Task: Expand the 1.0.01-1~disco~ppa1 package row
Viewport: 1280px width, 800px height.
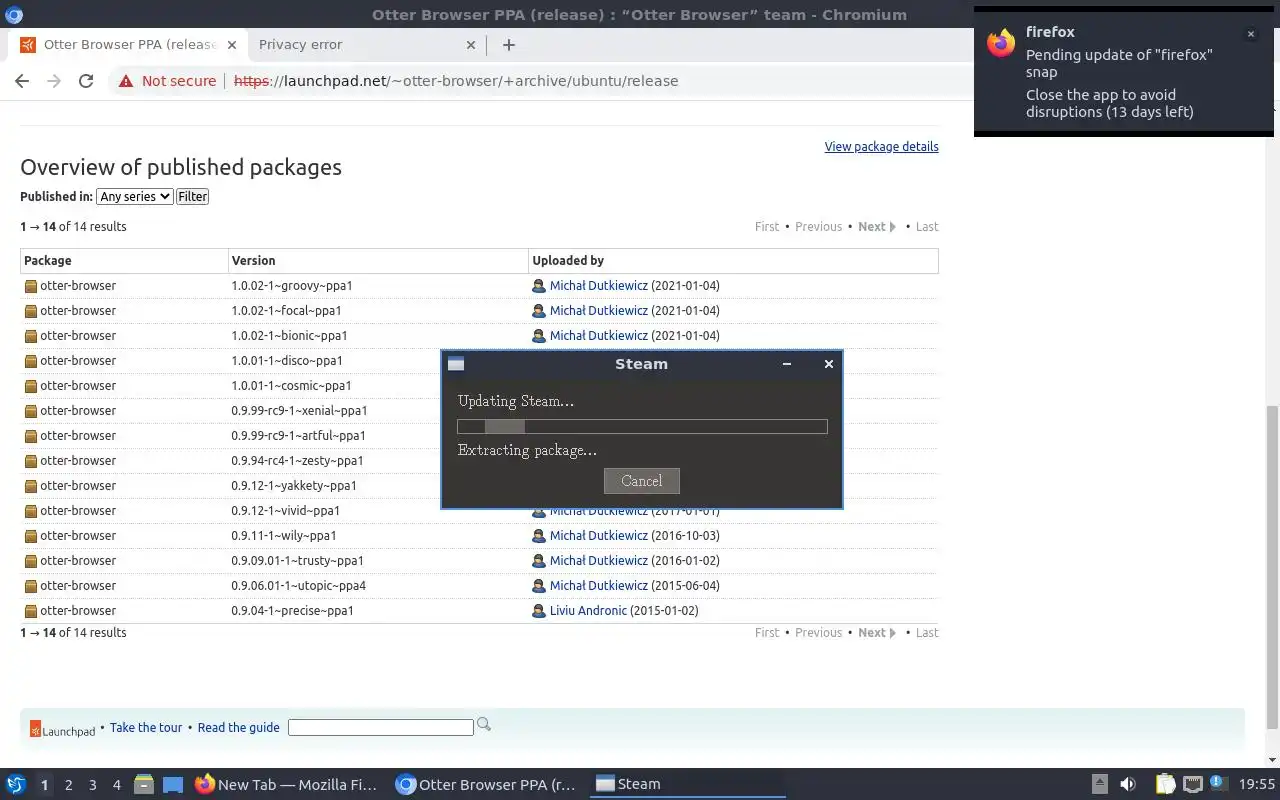Action: [230, 360]
